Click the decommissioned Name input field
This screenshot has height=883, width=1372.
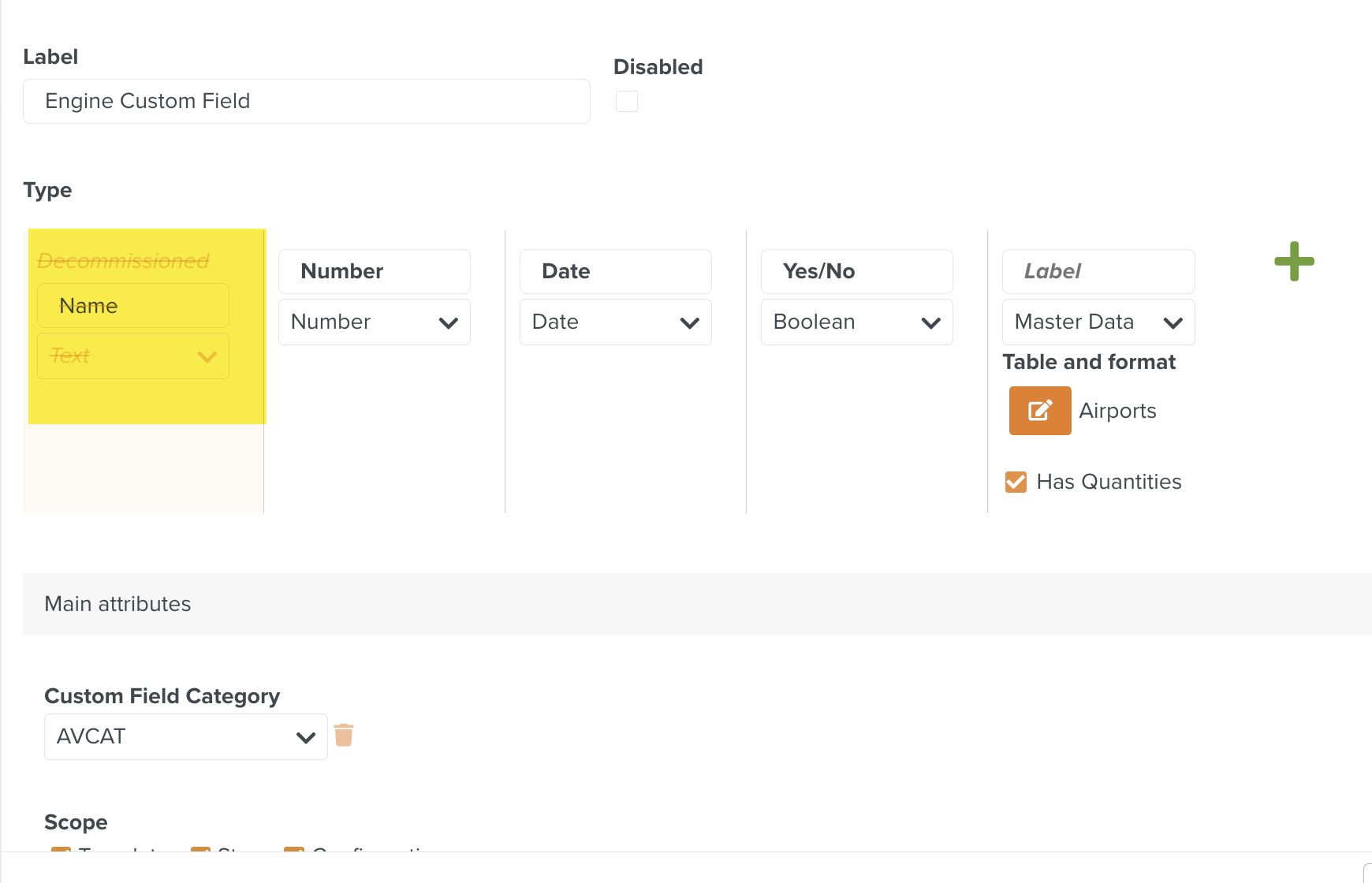point(132,306)
